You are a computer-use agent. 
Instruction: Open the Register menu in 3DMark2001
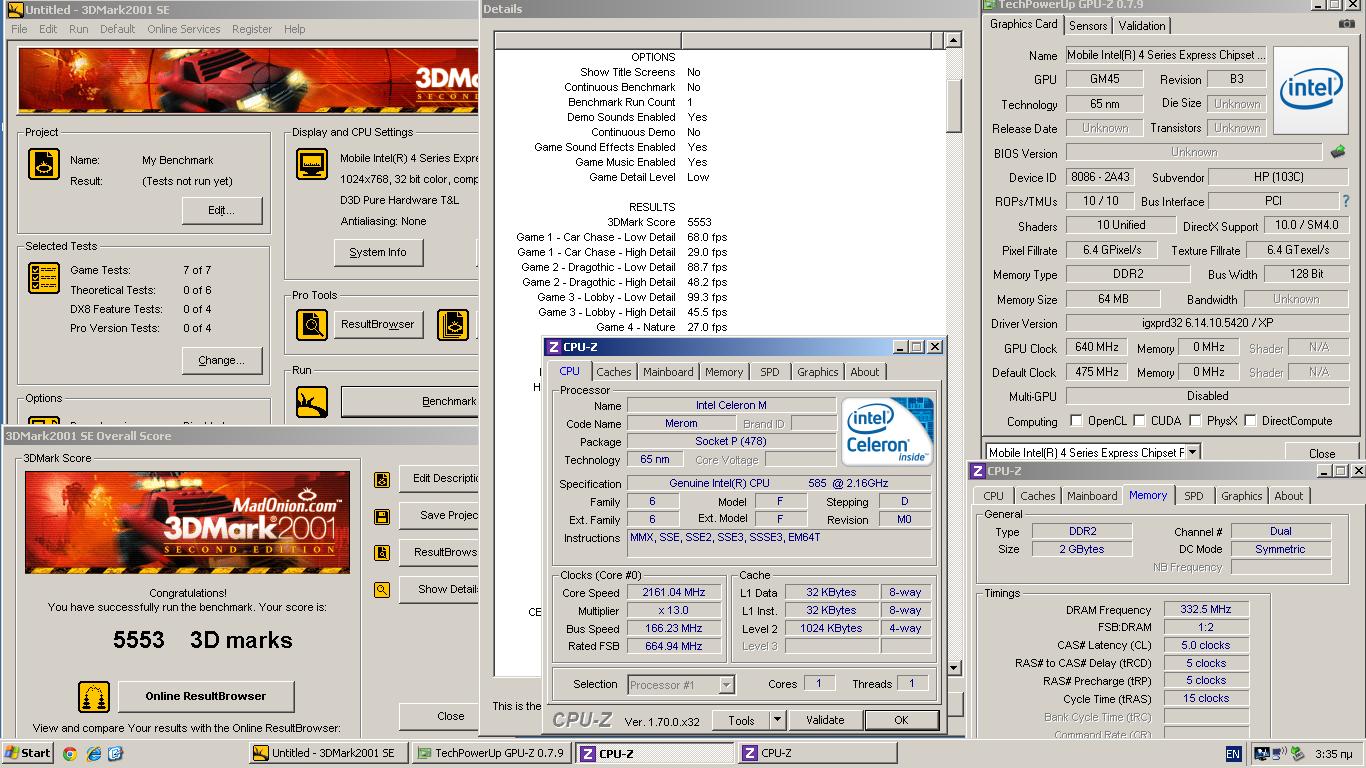(252, 29)
